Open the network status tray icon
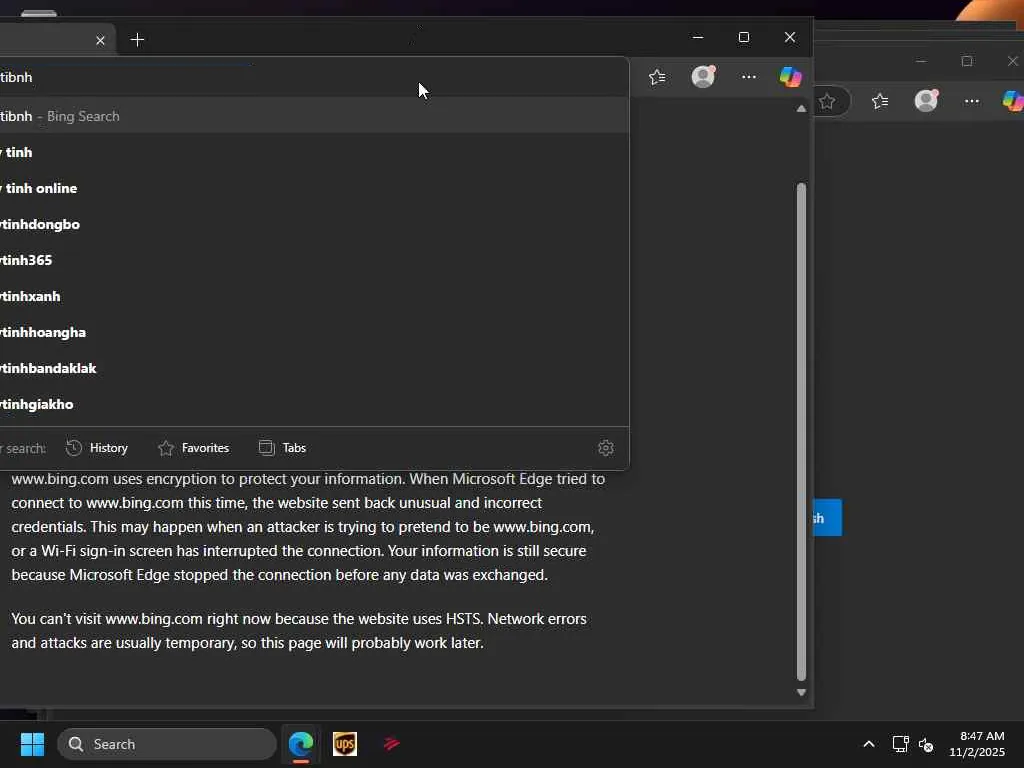Screen dimensions: 1024x768 [x=901, y=744]
